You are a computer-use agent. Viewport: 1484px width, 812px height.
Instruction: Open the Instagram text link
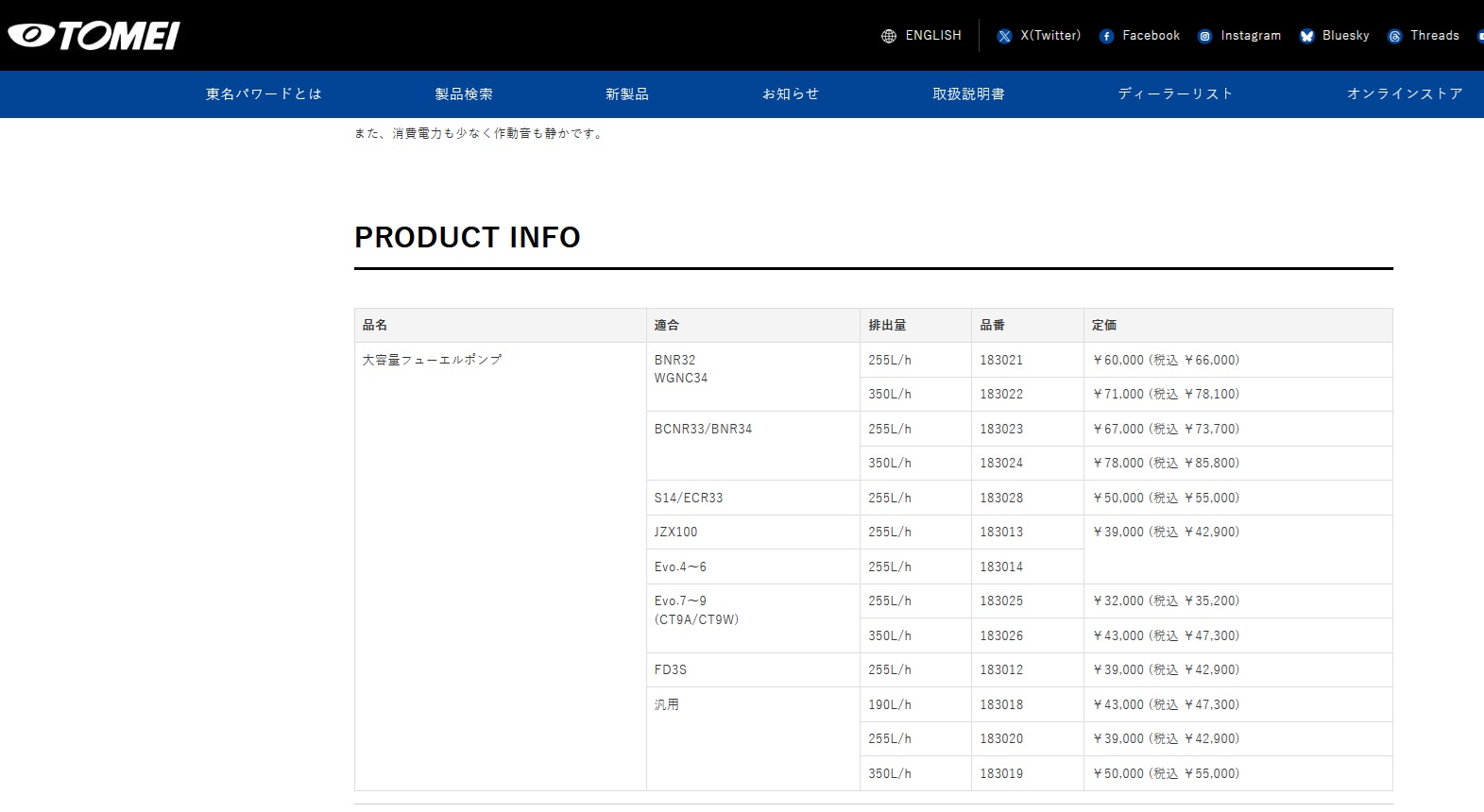click(x=1251, y=35)
